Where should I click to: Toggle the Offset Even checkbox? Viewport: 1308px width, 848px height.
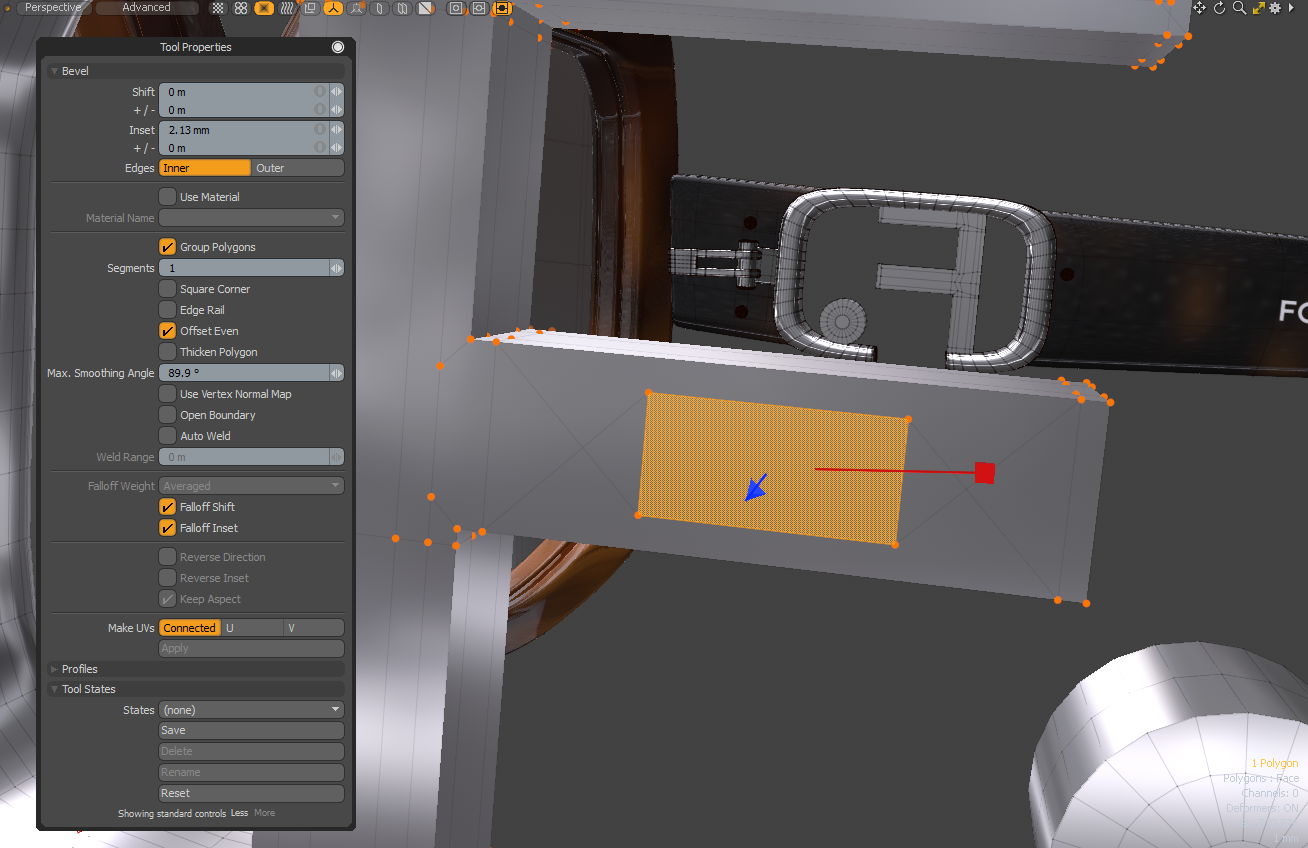pyautogui.click(x=168, y=331)
